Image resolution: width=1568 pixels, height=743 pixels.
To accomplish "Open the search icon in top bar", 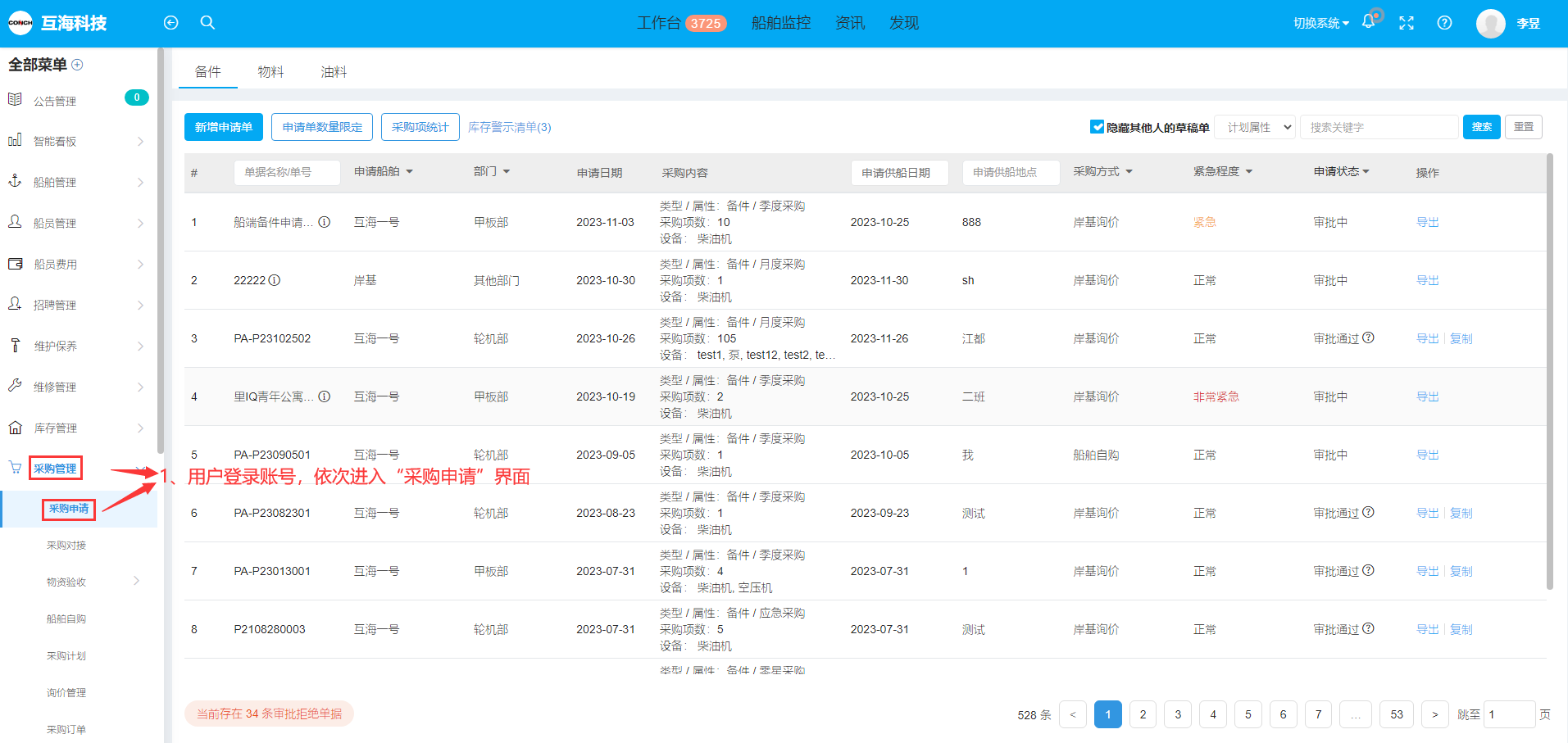I will click(207, 23).
